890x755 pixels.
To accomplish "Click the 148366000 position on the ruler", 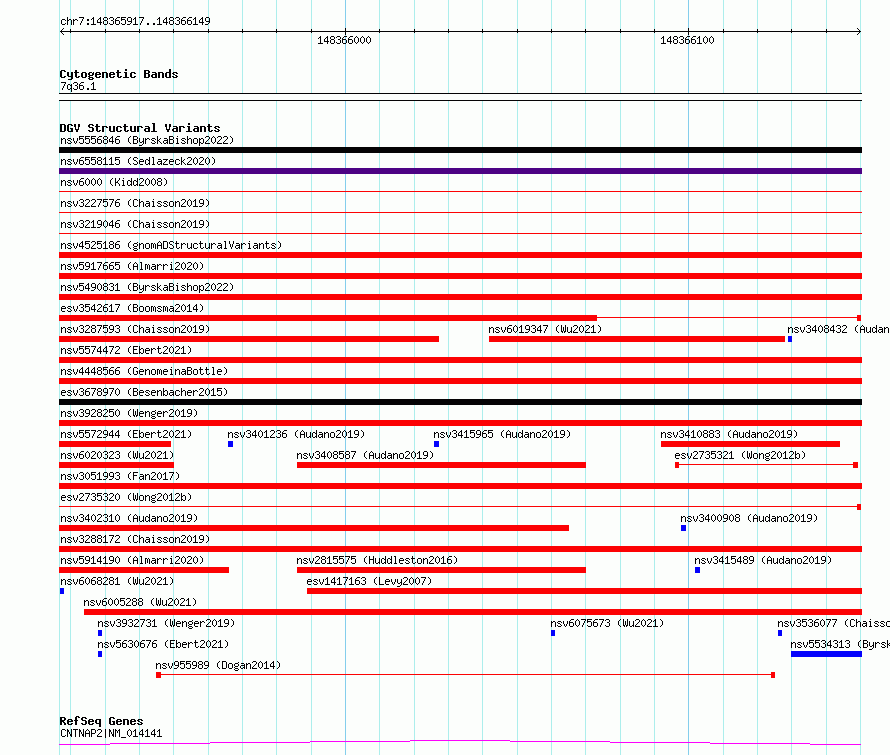I will (344, 41).
